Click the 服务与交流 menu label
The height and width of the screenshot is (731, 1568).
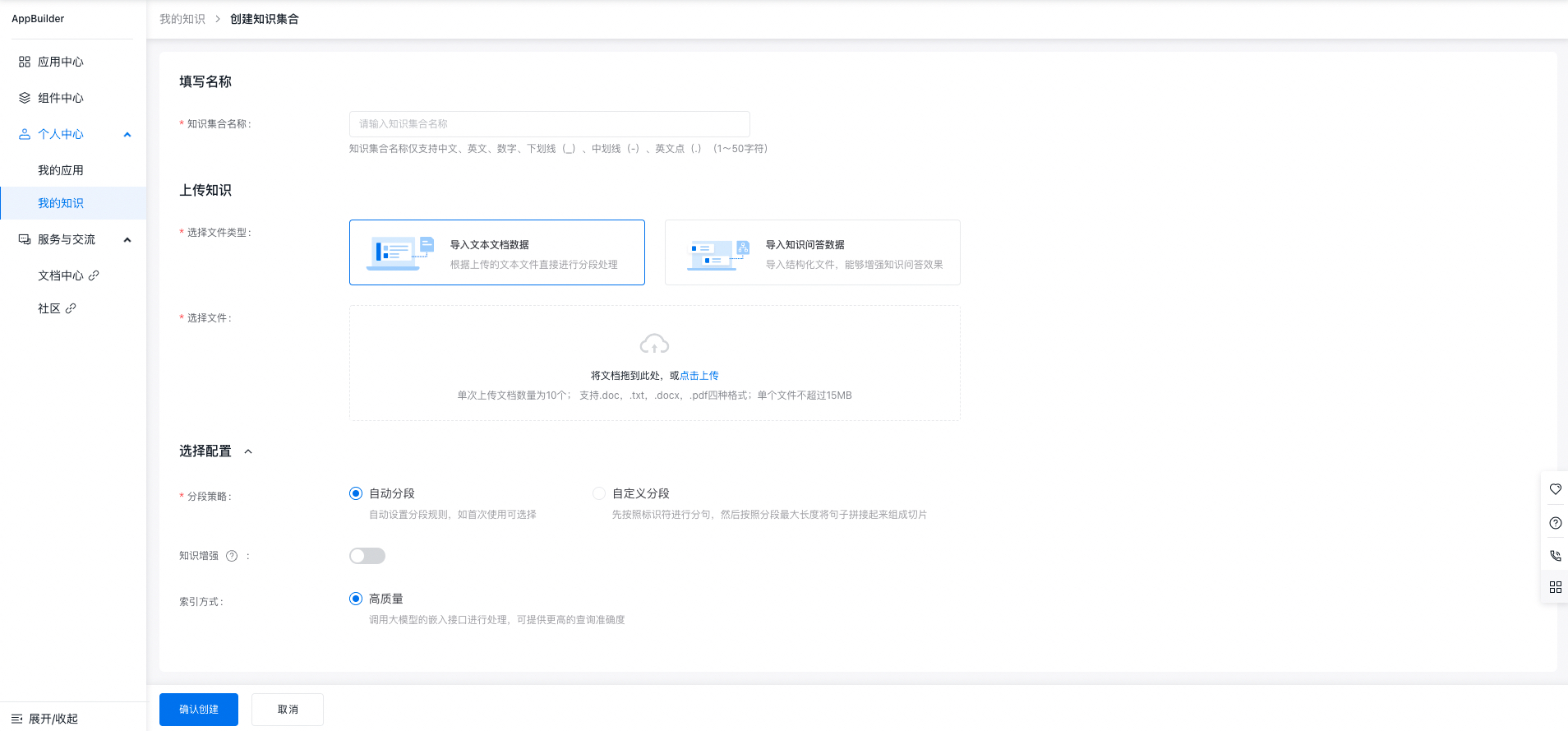click(x=67, y=239)
